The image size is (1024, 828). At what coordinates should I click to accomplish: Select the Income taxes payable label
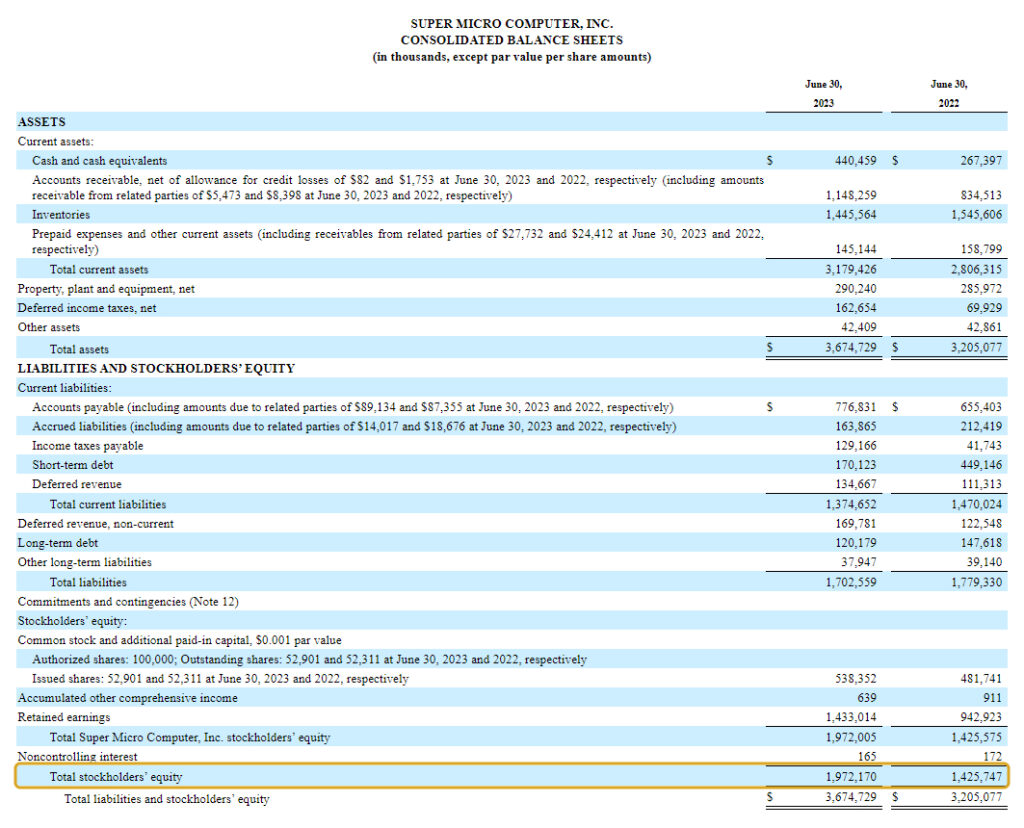click(x=88, y=446)
